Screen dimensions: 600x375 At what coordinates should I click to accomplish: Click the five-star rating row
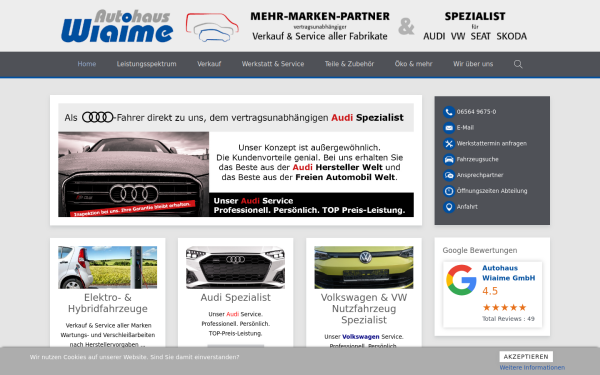[x=504, y=307]
